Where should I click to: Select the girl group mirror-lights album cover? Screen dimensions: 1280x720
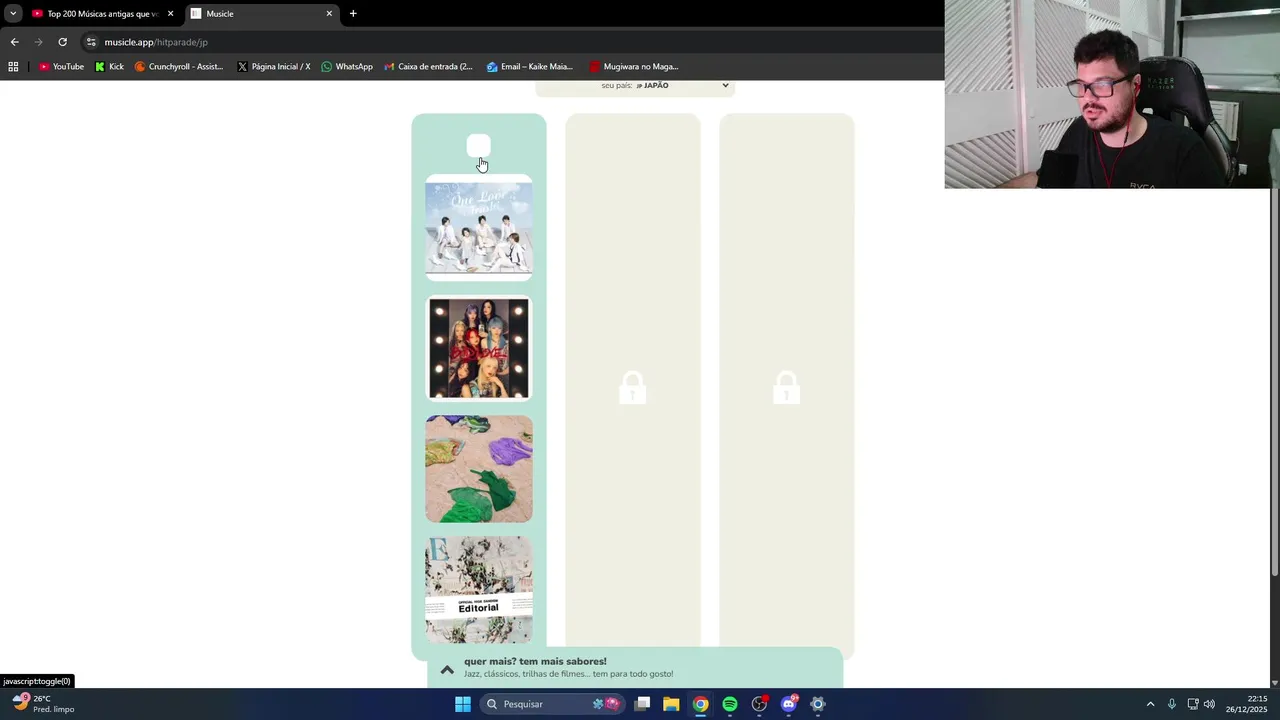pos(479,348)
